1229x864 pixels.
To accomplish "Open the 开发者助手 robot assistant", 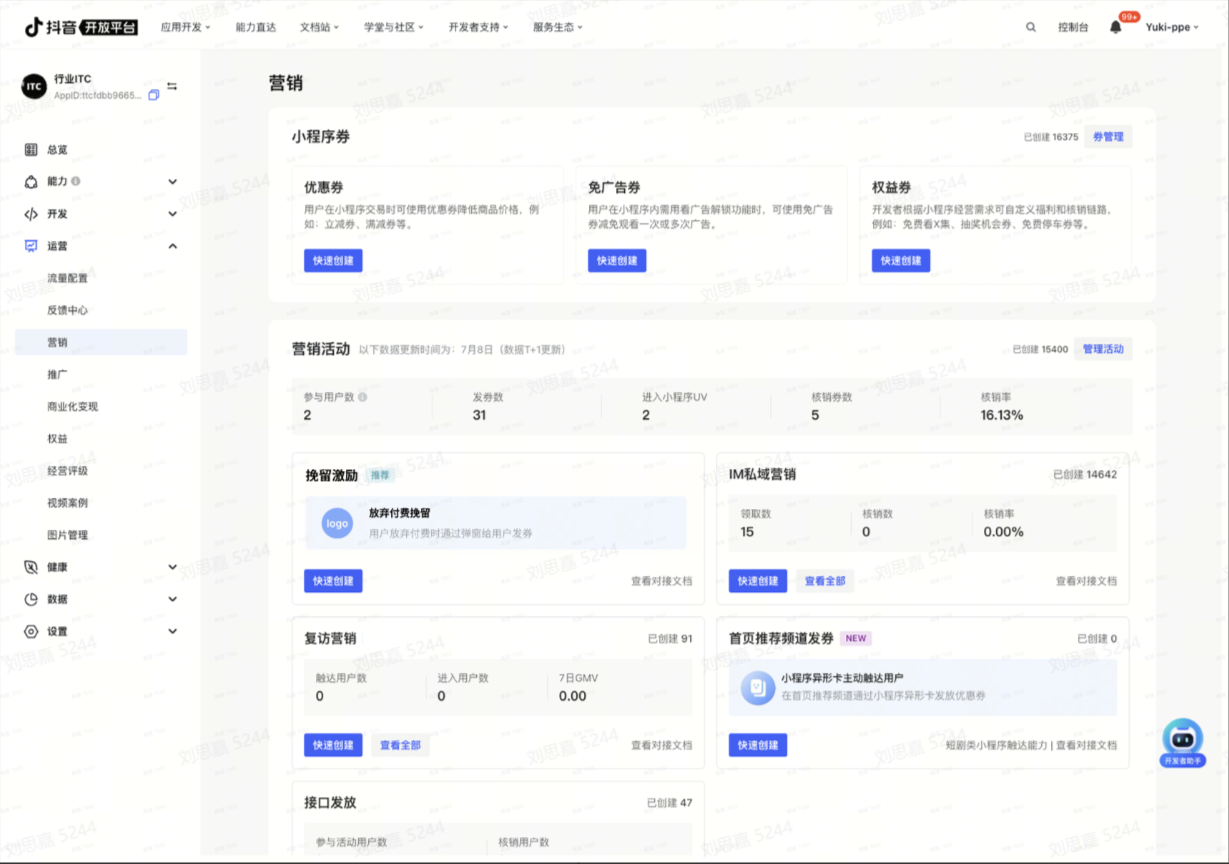I will [x=1182, y=742].
